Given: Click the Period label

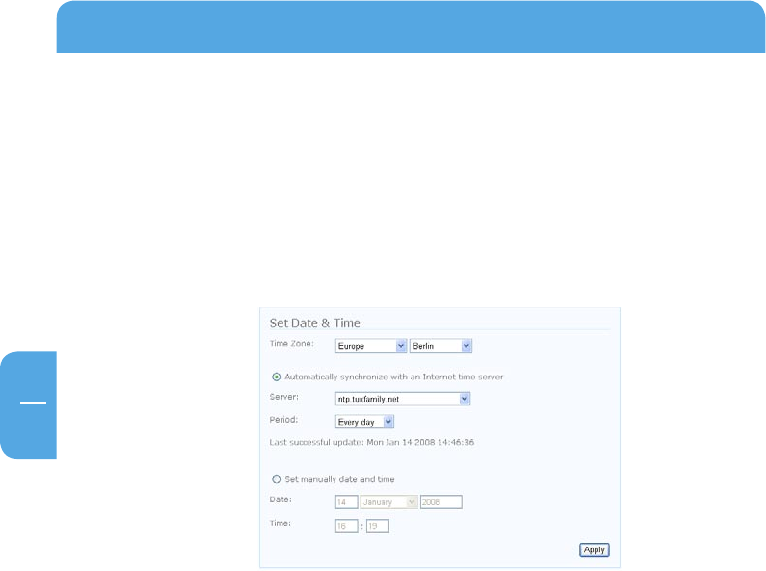Looking at the screenshot, I should tap(284, 420).
